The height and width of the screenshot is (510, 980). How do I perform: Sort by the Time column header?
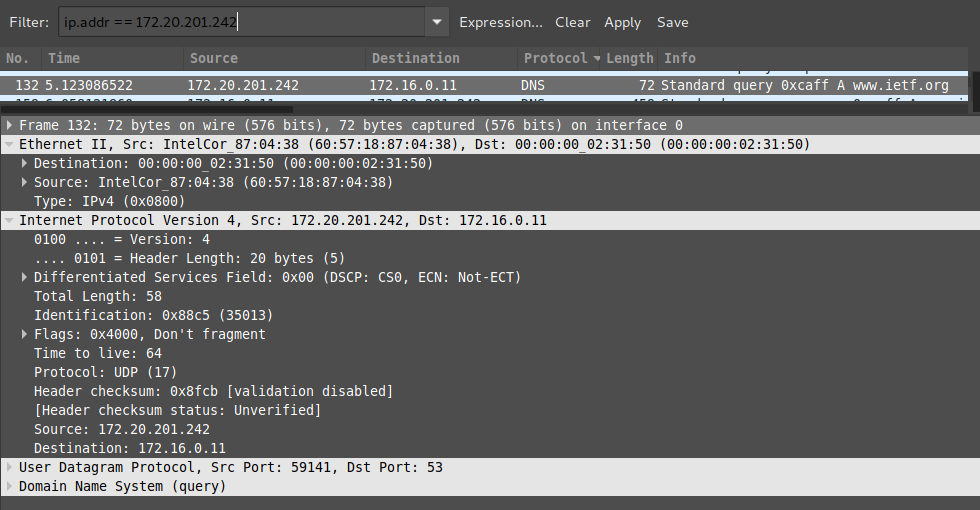click(112, 58)
